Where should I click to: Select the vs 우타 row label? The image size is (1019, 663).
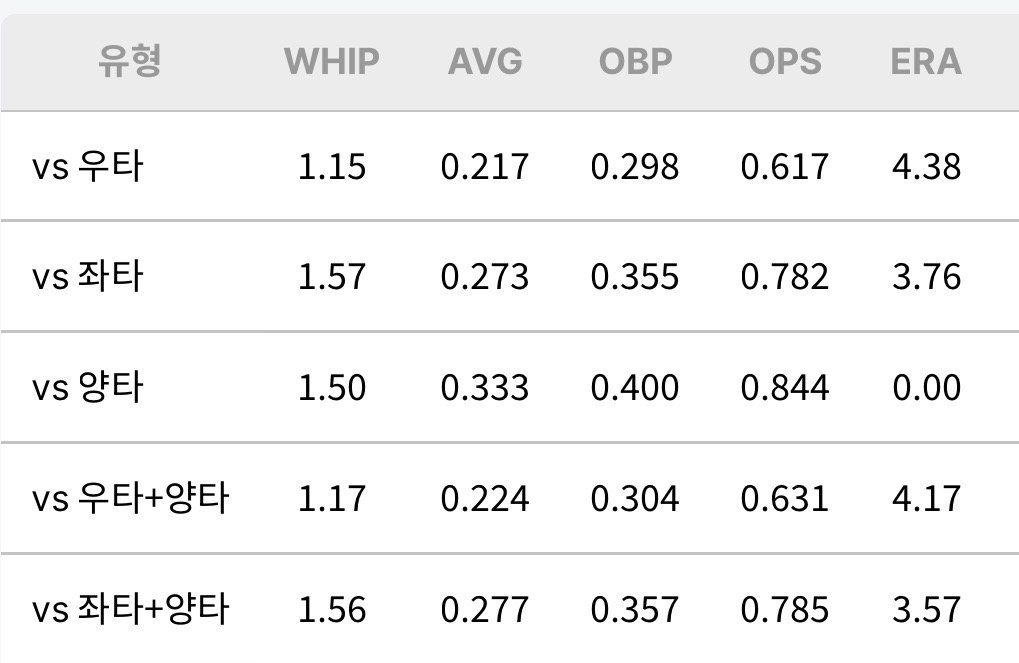tap(87, 166)
